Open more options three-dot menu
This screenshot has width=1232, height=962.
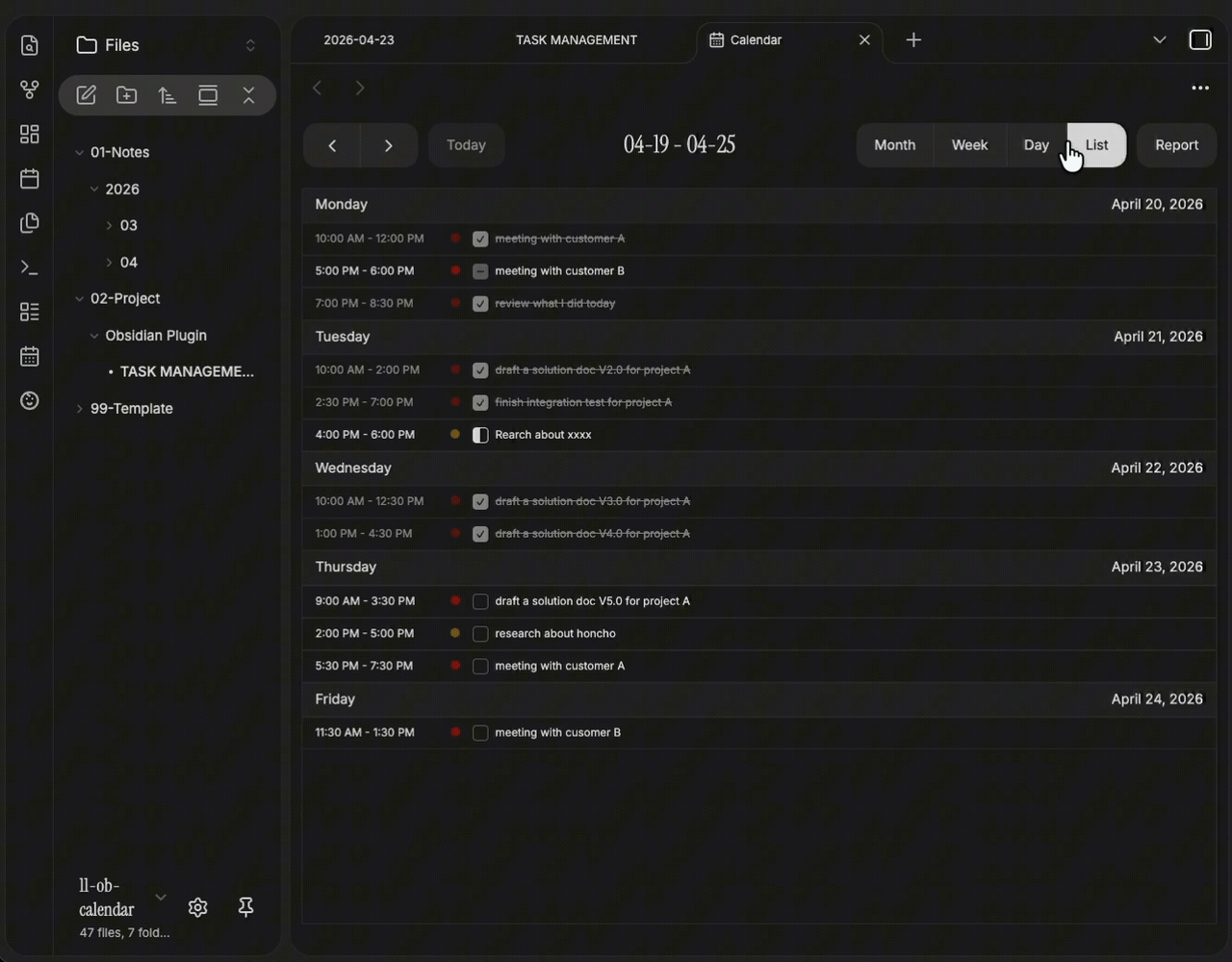tap(1200, 88)
